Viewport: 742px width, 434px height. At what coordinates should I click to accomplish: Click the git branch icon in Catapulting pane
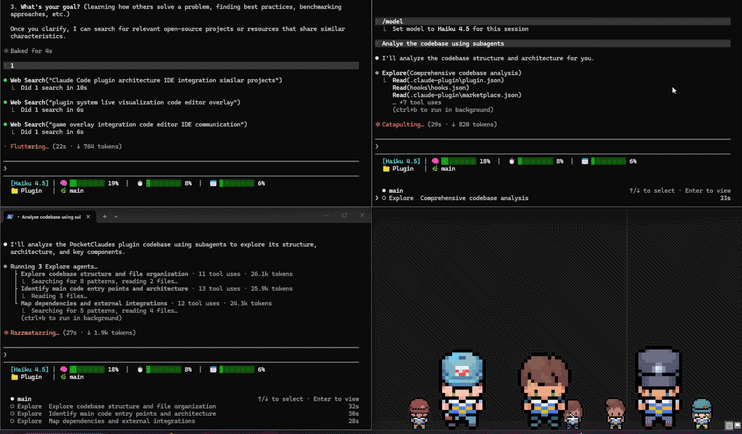point(435,169)
